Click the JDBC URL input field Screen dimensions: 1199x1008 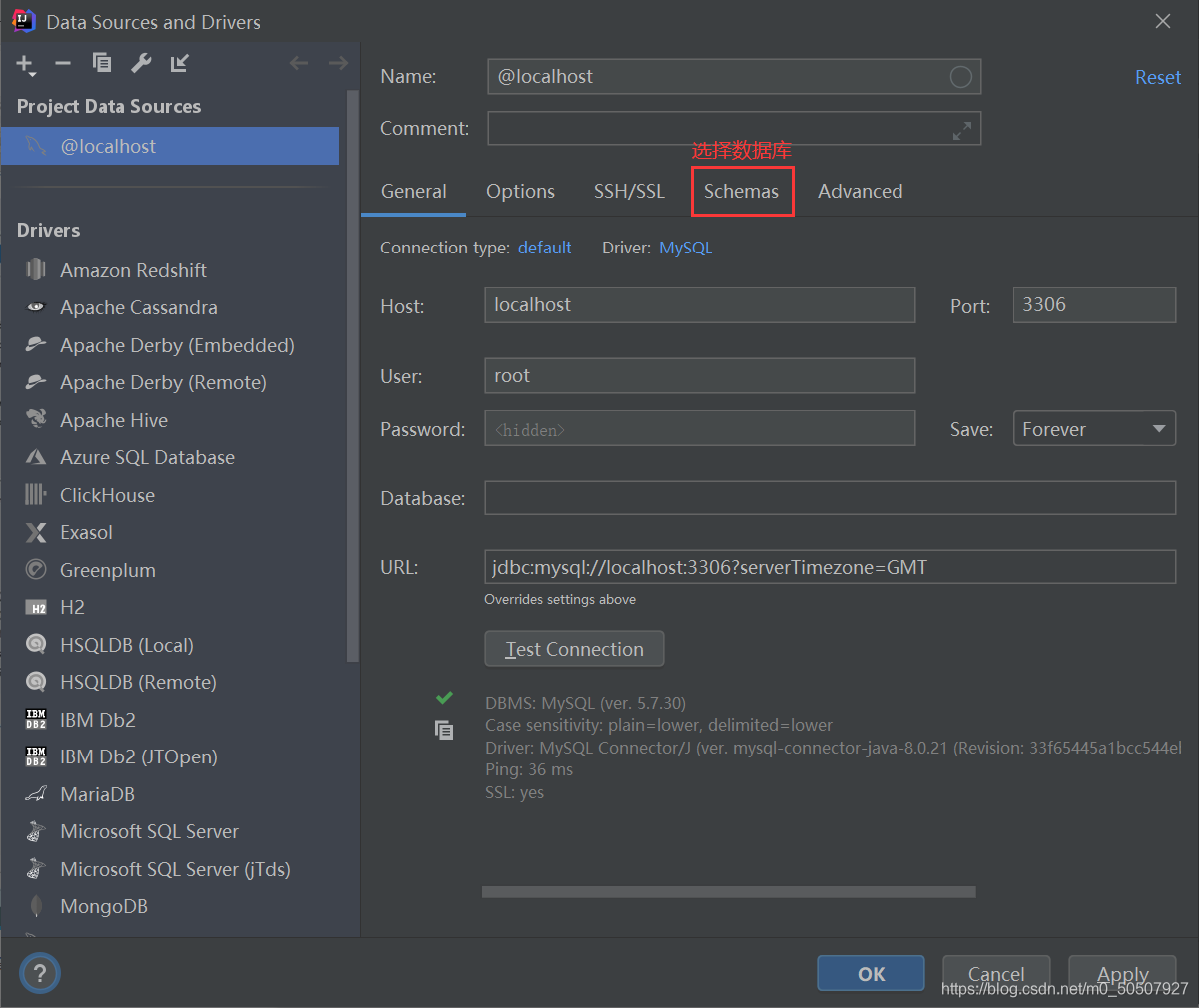tap(830, 567)
